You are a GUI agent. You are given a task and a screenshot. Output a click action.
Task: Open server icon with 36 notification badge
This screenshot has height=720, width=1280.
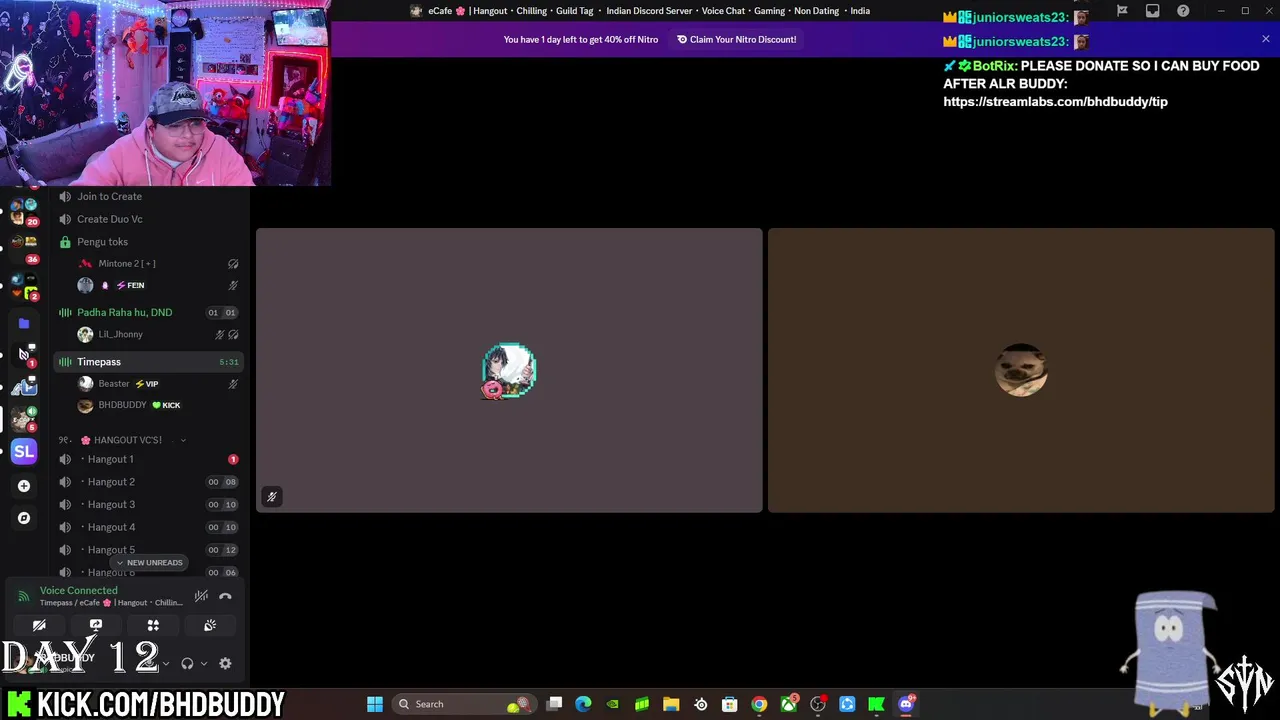pos(24,250)
